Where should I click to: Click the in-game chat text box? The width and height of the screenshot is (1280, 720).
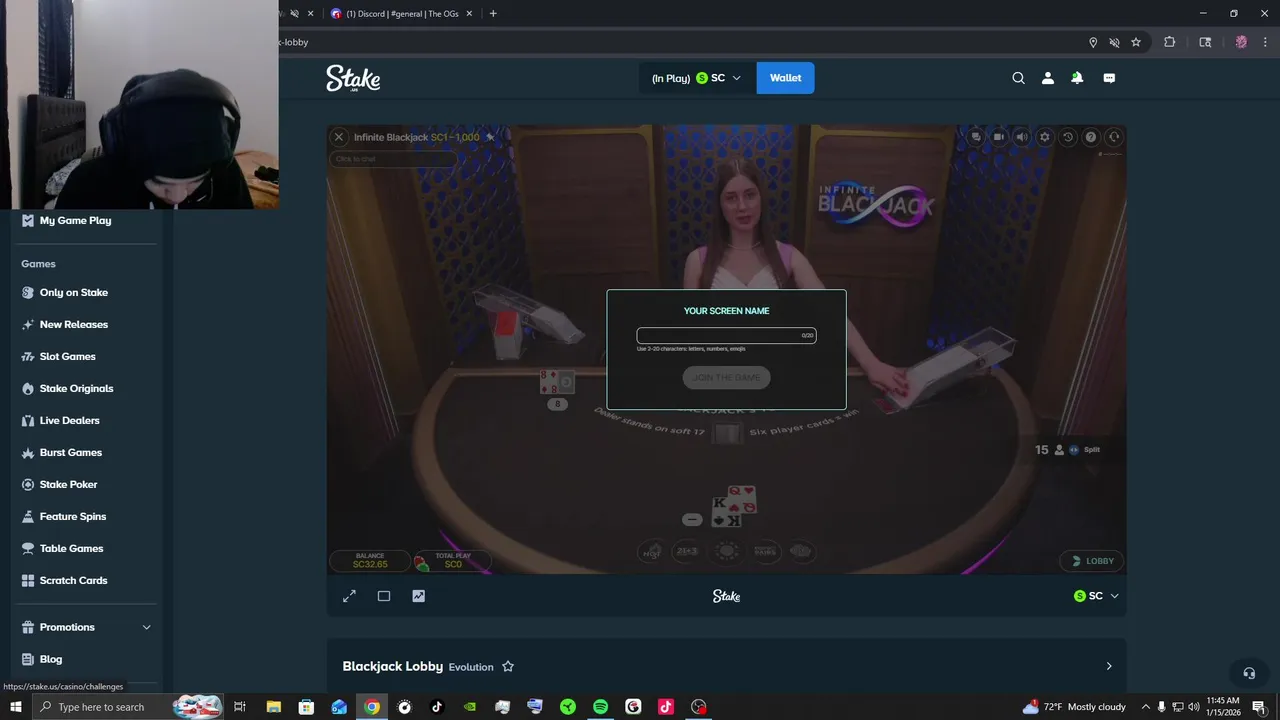coord(393,159)
